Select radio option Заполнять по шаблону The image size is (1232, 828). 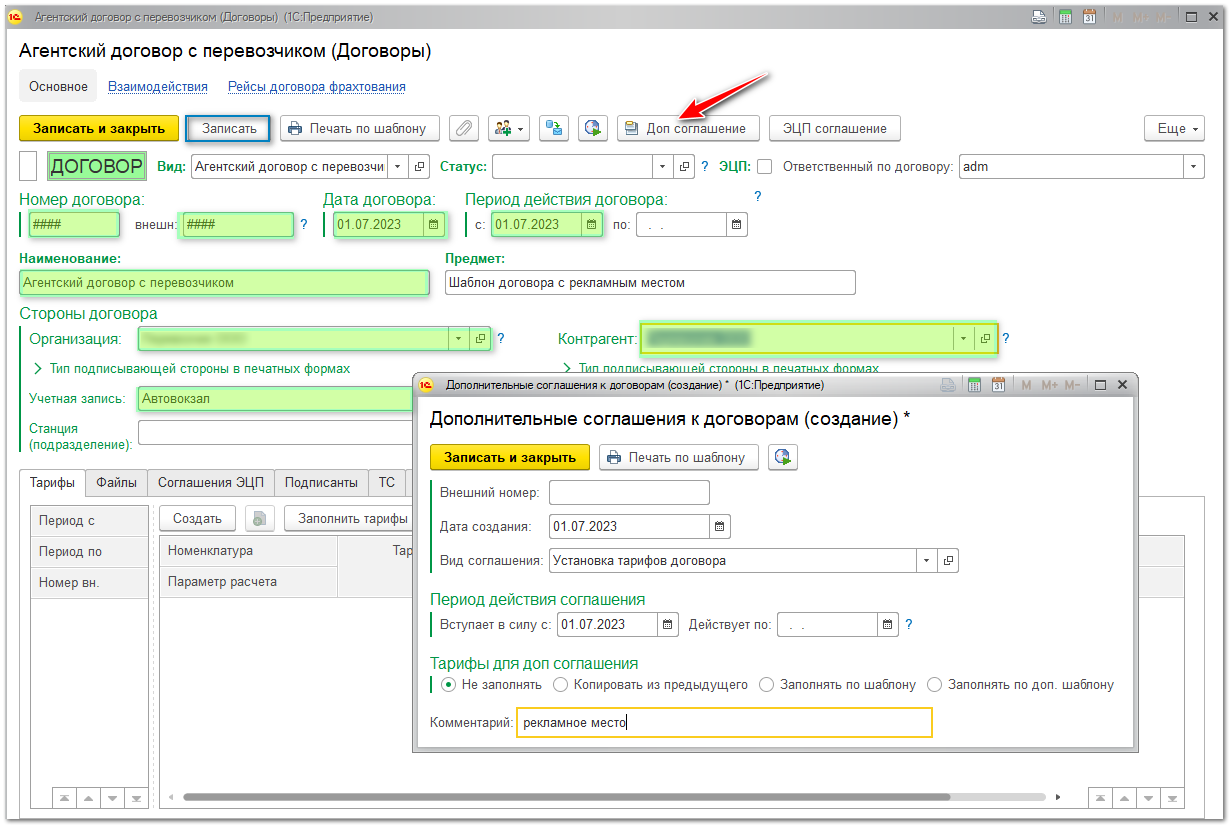[x=767, y=685]
